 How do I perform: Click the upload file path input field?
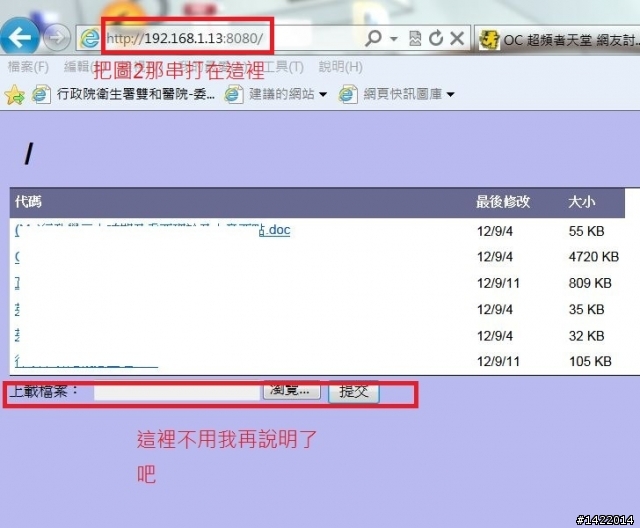[x=177, y=392]
